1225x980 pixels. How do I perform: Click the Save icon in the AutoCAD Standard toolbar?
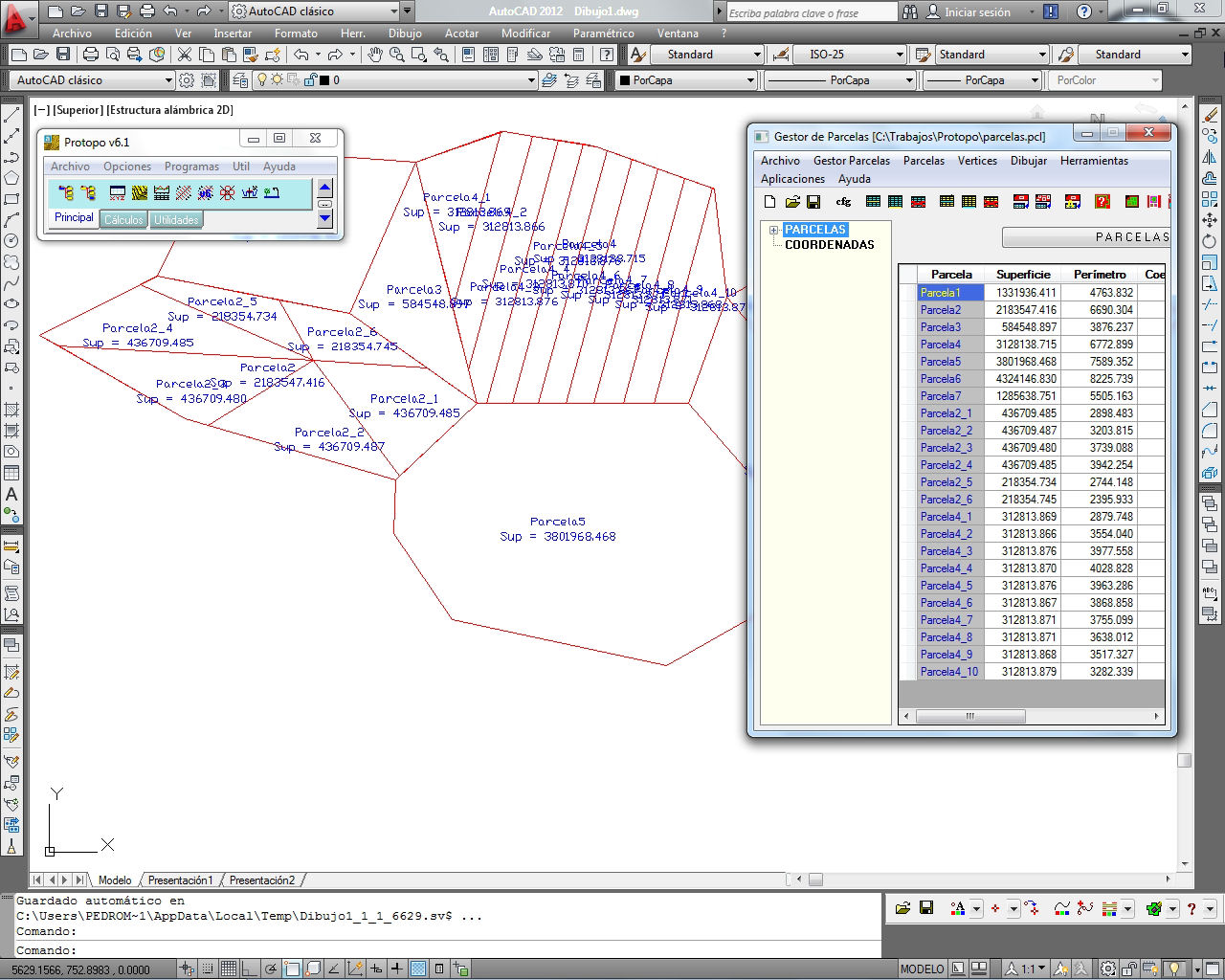64,55
